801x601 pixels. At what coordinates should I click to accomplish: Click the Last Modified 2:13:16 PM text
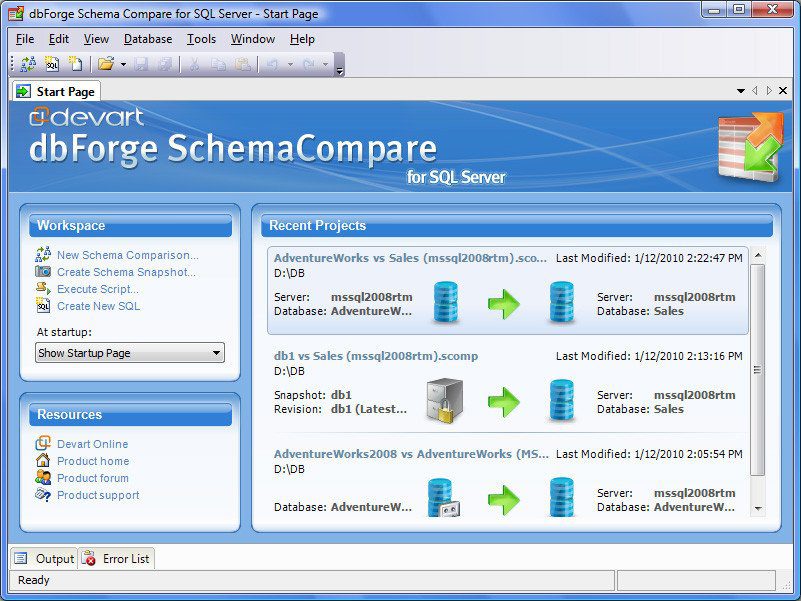[x=649, y=356]
